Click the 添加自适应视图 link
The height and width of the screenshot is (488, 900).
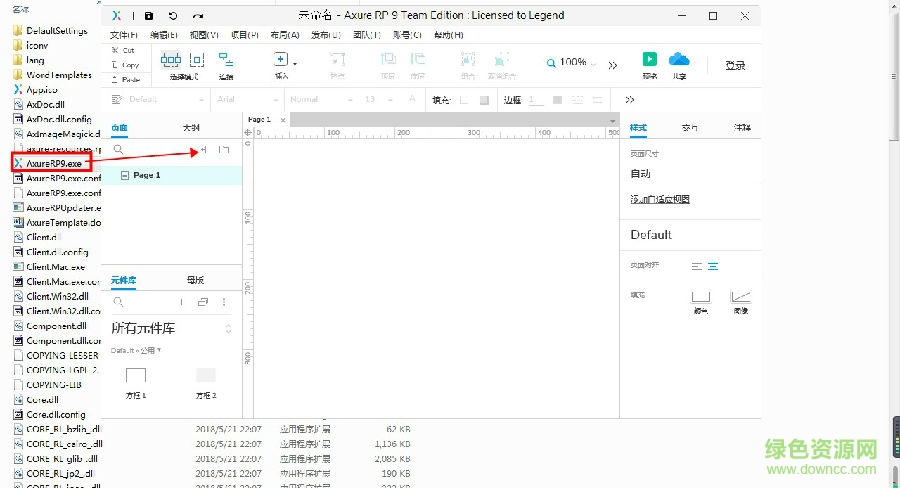click(660, 199)
